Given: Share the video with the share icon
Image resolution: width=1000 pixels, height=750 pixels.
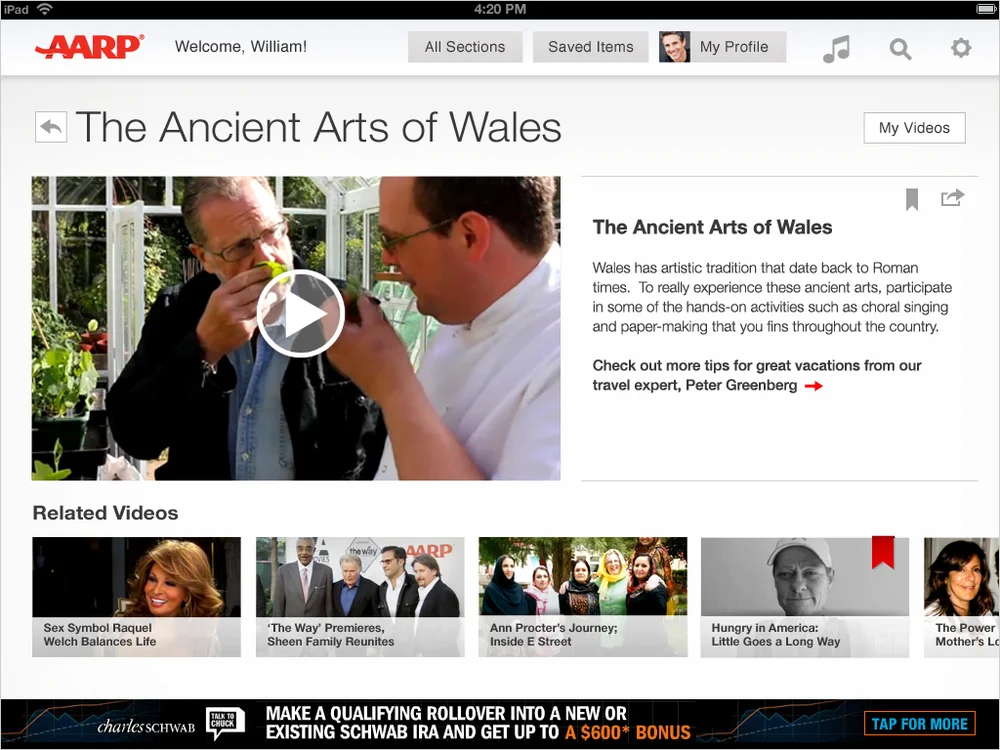Looking at the screenshot, I should point(952,198).
